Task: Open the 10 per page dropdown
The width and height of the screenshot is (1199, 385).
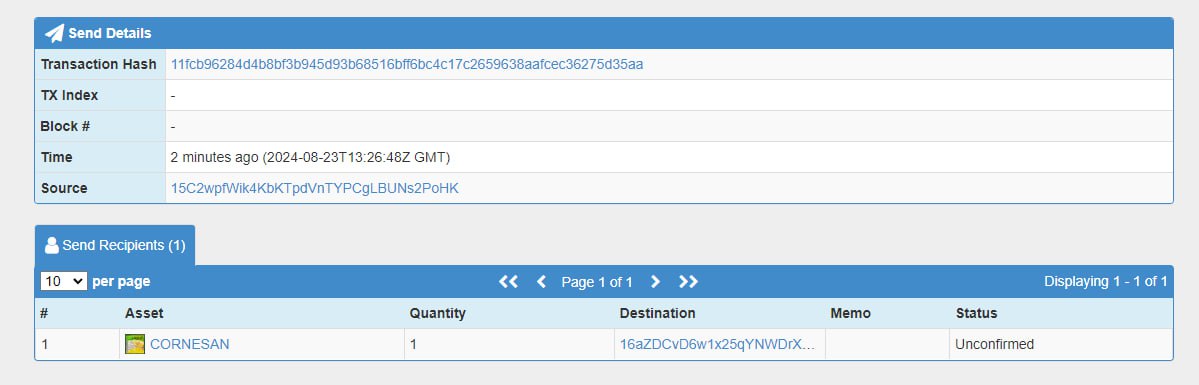Action: (64, 281)
